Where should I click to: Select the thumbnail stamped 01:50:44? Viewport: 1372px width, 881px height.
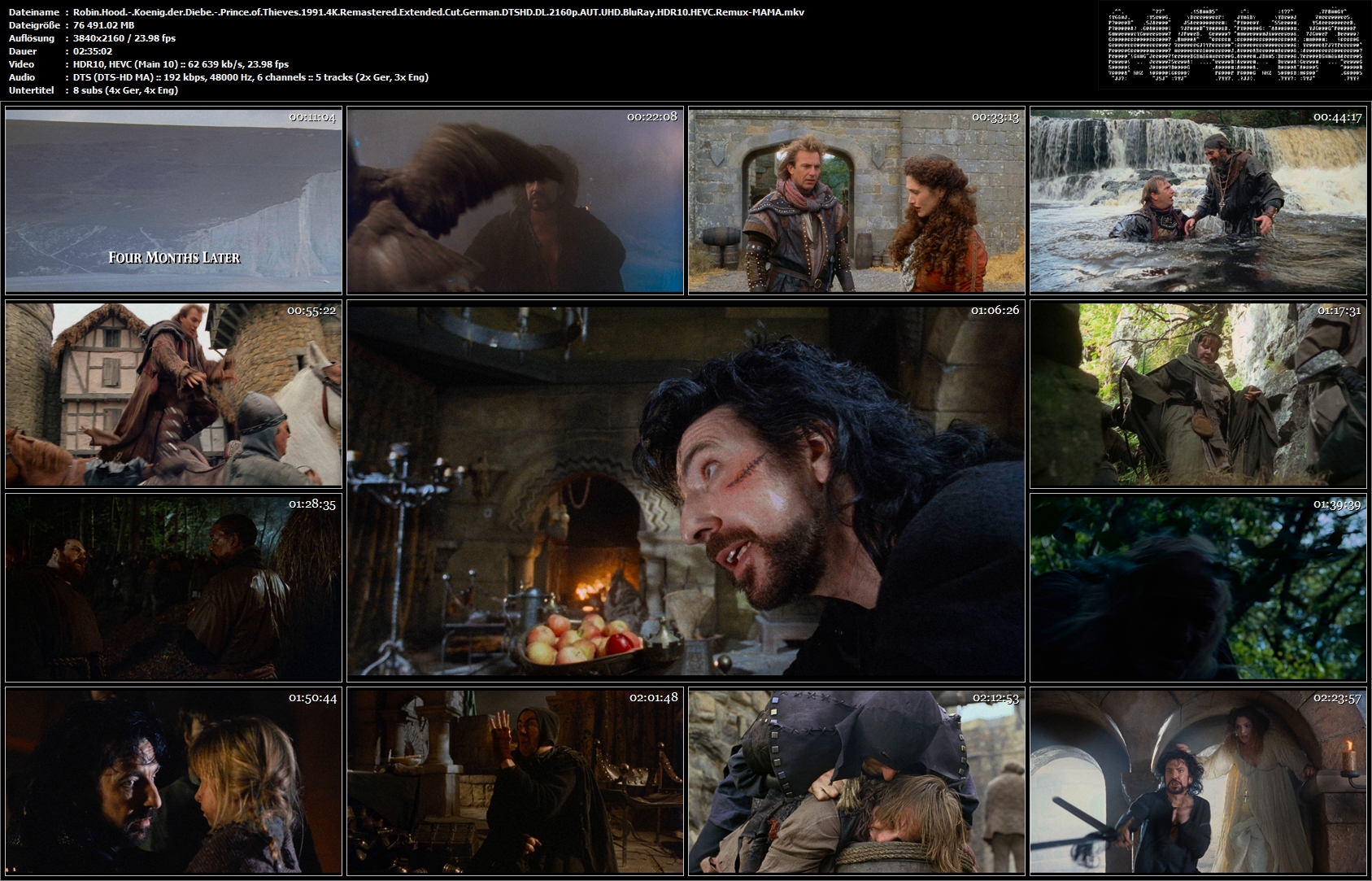[x=173, y=782]
